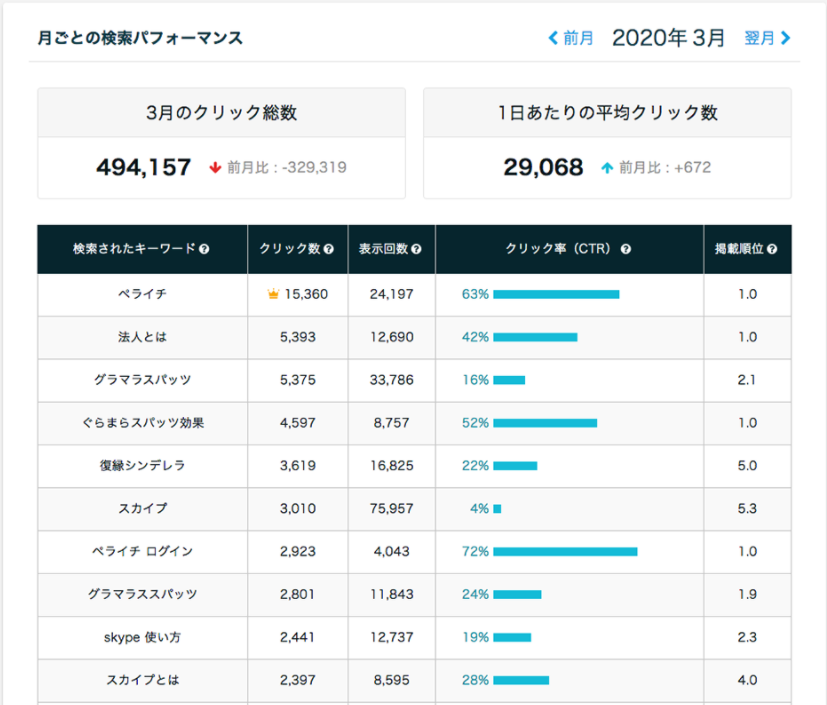827x705 pixels.
Task: Click help icon beside 表示回数 column header
Action: point(416,249)
